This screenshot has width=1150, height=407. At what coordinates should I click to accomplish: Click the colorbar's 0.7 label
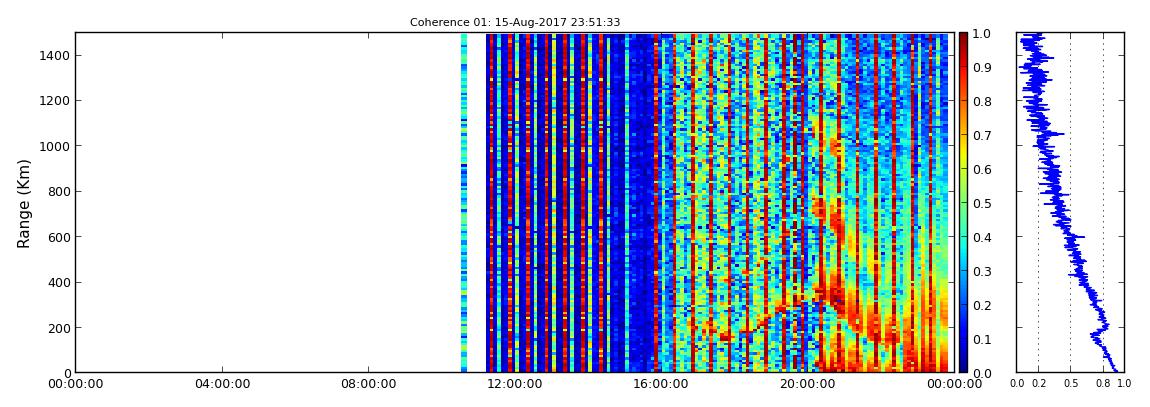tap(981, 135)
